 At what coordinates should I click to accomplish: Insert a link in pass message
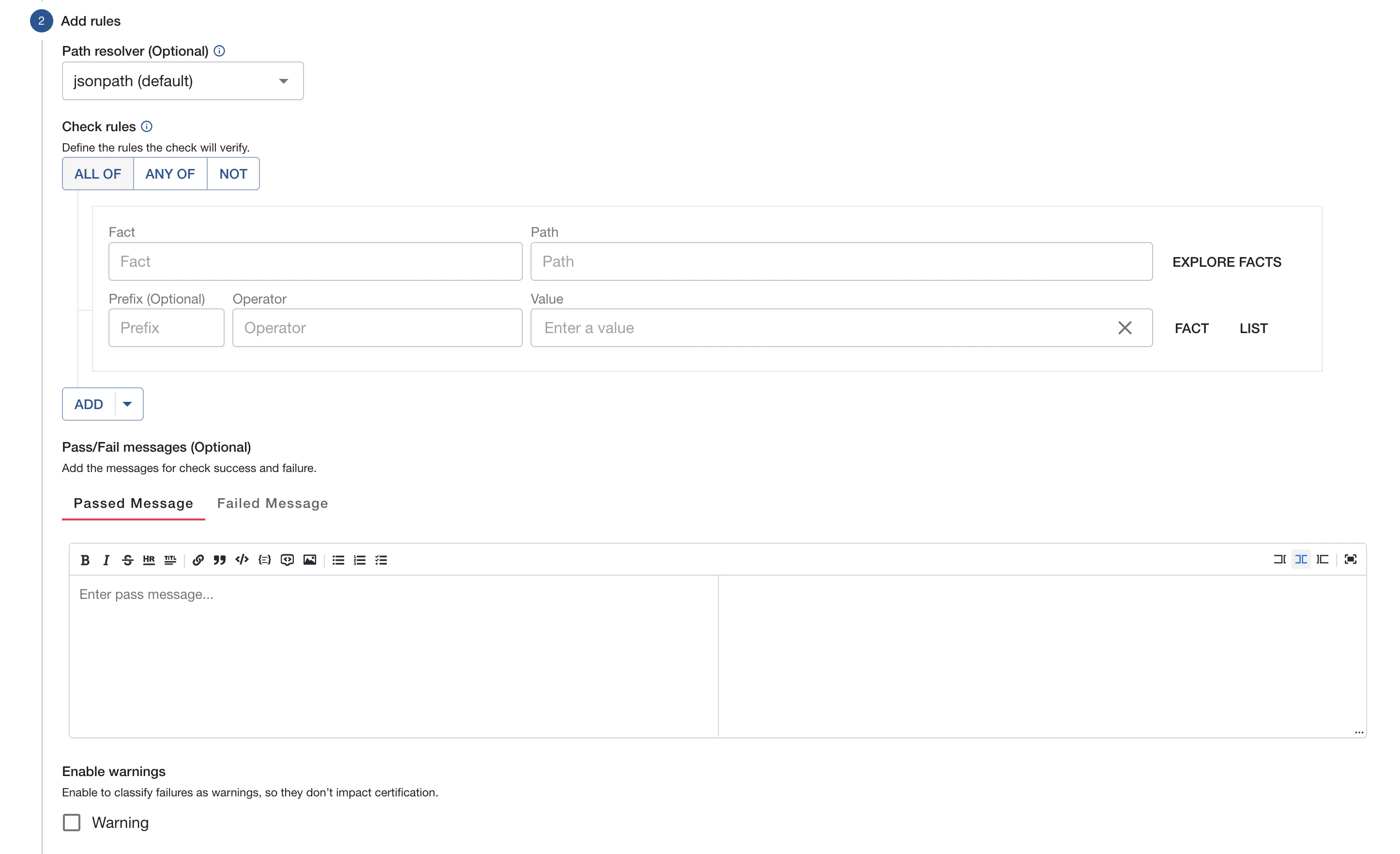coord(198,560)
